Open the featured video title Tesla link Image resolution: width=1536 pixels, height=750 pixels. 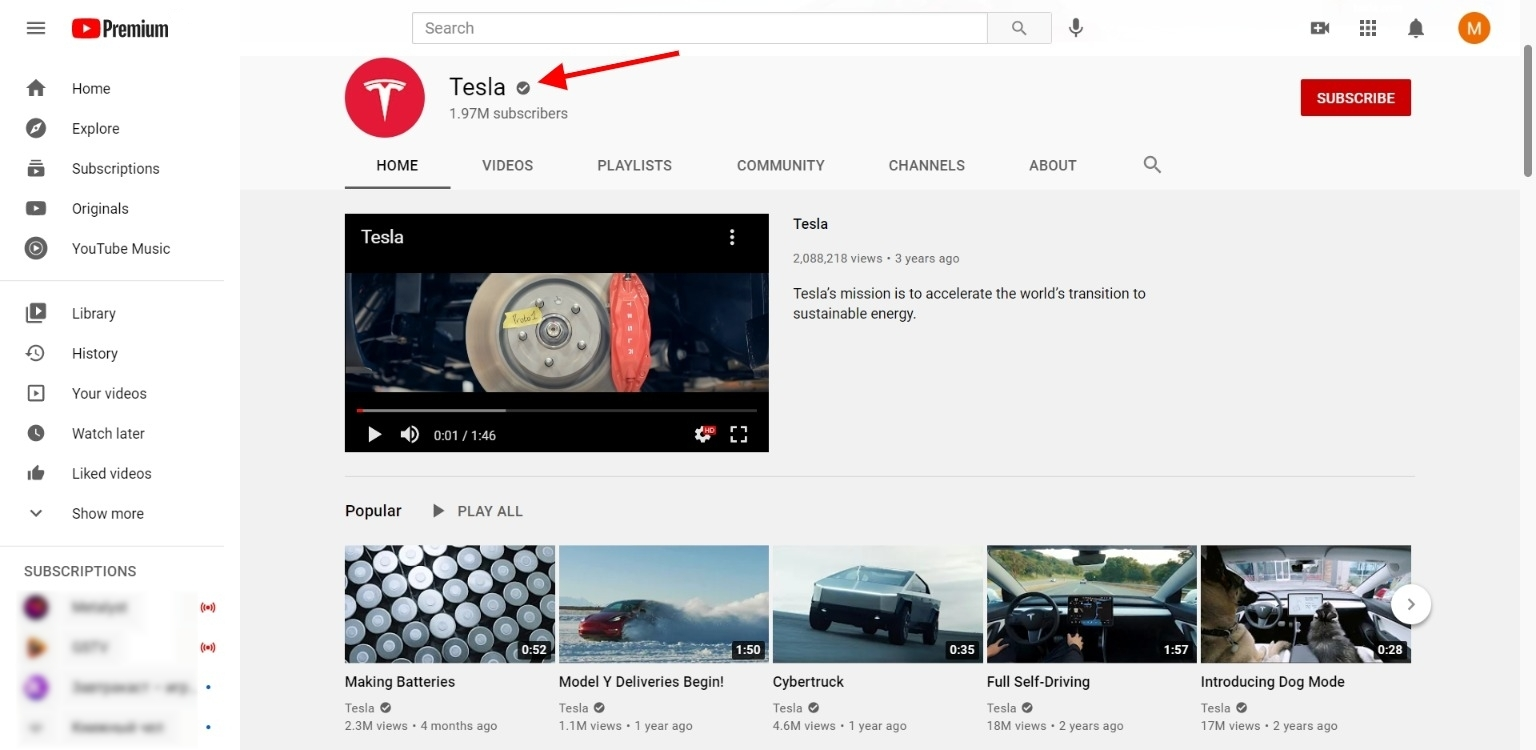tap(810, 224)
